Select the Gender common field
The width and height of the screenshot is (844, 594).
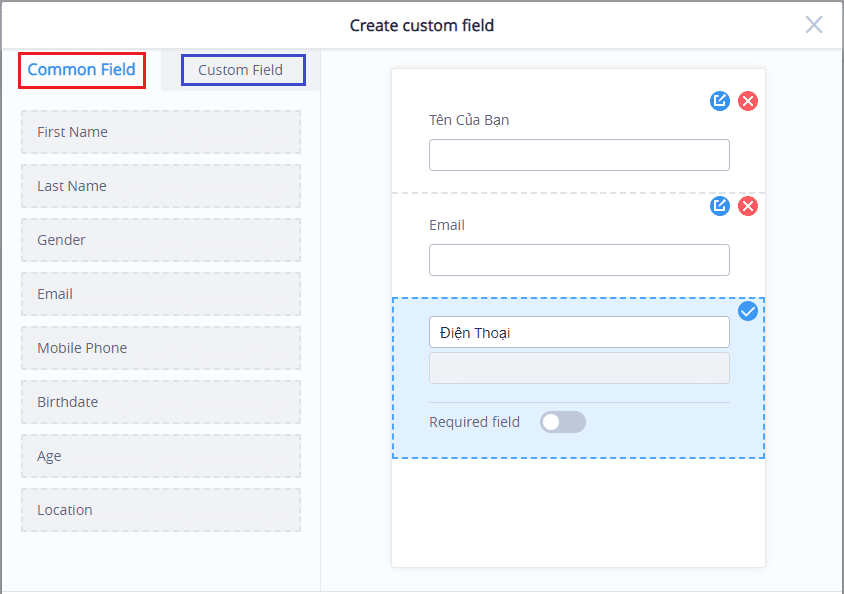pos(161,240)
